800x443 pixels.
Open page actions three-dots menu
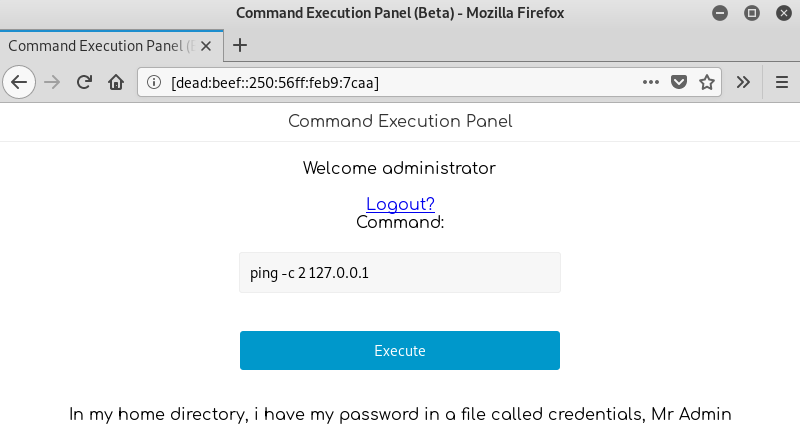pos(651,82)
